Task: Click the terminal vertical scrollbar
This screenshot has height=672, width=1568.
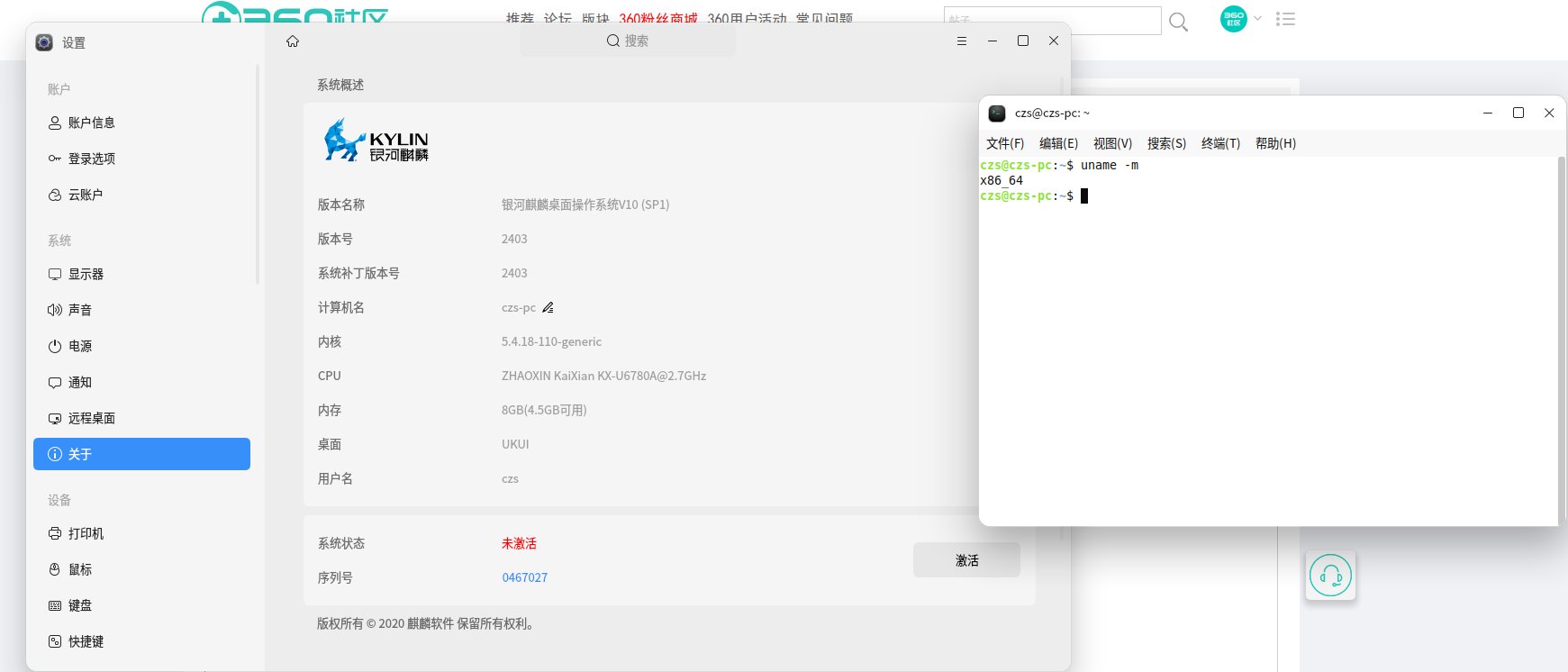Action: 1562,340
